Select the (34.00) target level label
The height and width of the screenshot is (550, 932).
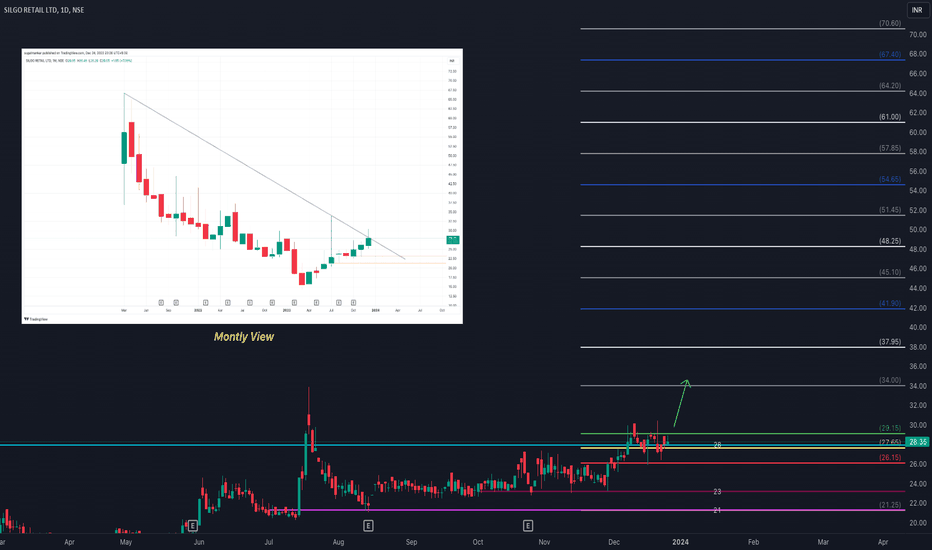[x=890, y=380]
